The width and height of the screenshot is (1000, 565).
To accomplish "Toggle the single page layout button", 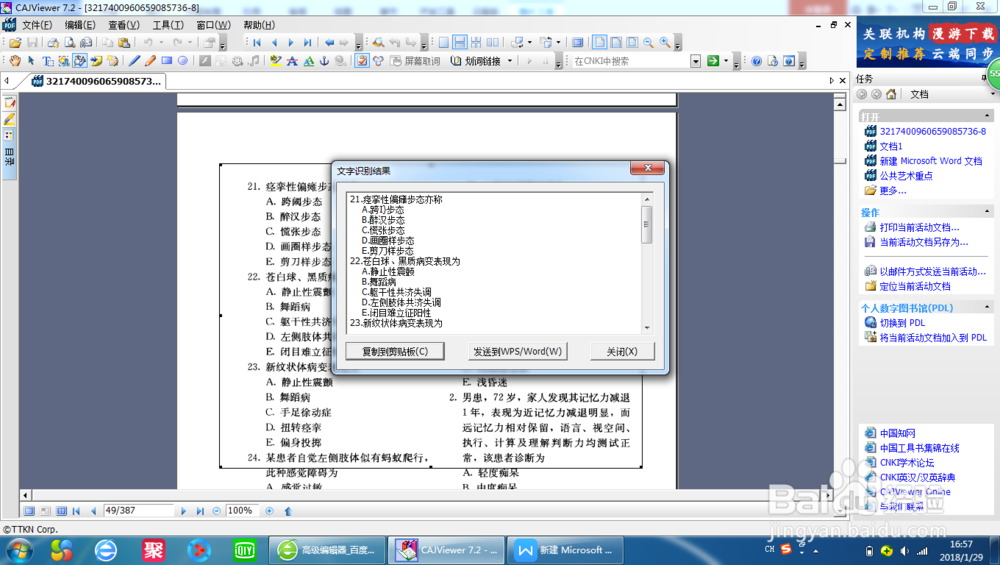I will pyautogui.click(x=443, y=43).
